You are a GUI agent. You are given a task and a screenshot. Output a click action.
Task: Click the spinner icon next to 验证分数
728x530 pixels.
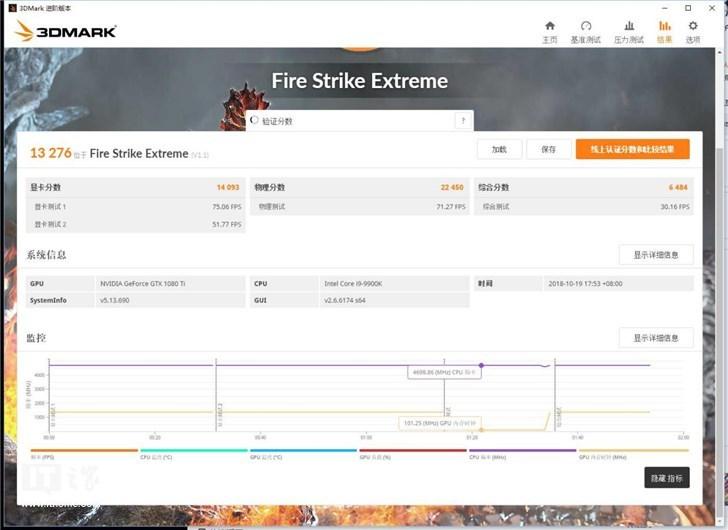tap(254, 120)
